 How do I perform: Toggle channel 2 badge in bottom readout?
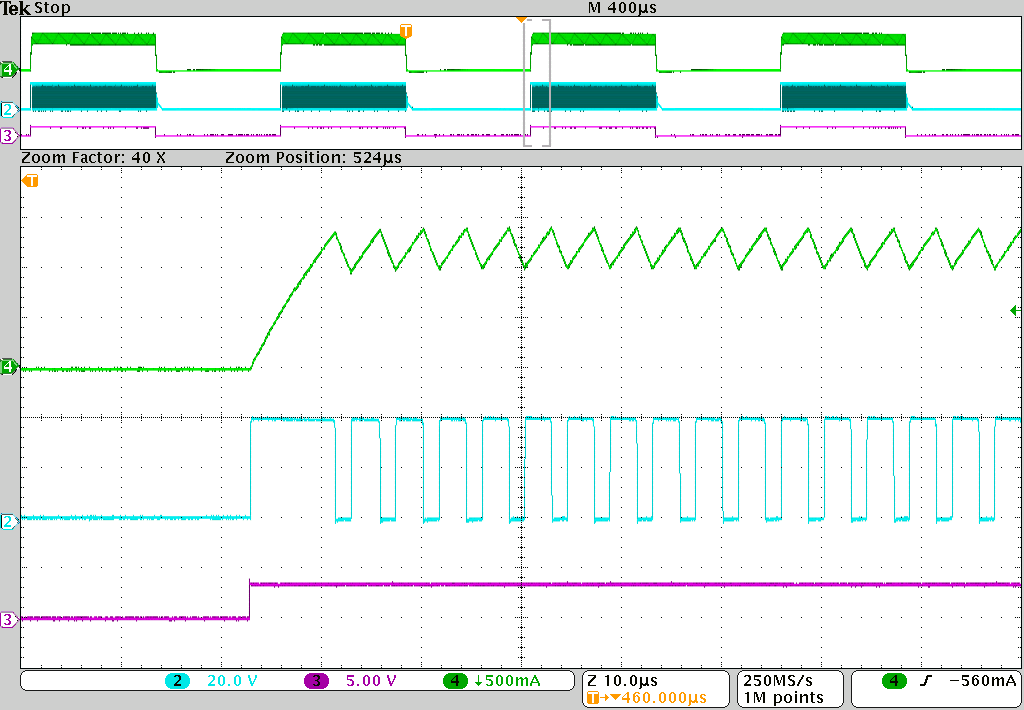[x=178, y=681]
